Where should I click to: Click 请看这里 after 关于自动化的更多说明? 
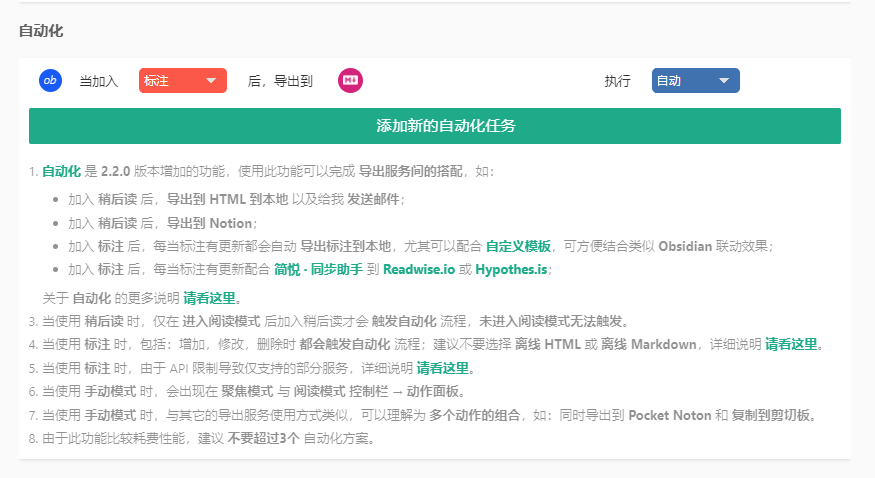[209, 298]
